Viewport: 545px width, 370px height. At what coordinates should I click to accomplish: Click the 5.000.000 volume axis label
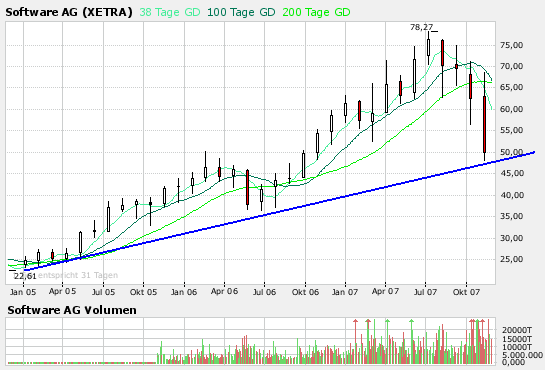click(522, 355)
